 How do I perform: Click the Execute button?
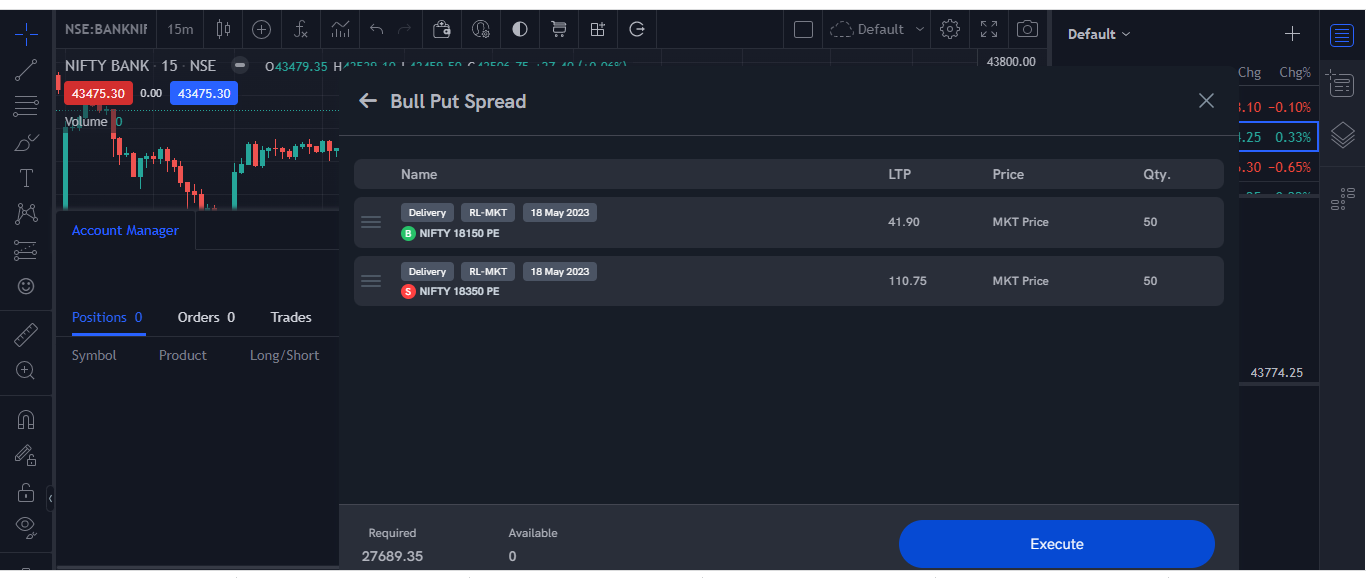(1057, 544)
